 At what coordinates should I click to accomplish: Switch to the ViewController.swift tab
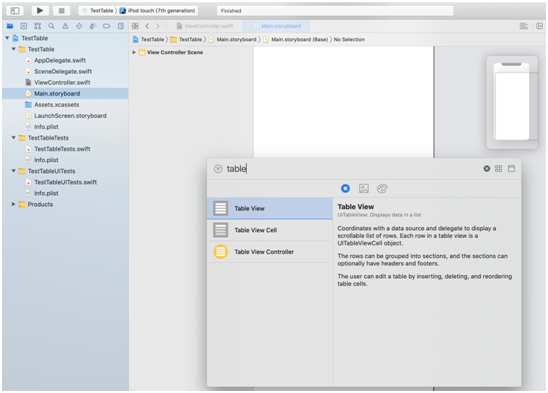coord(205,26)
